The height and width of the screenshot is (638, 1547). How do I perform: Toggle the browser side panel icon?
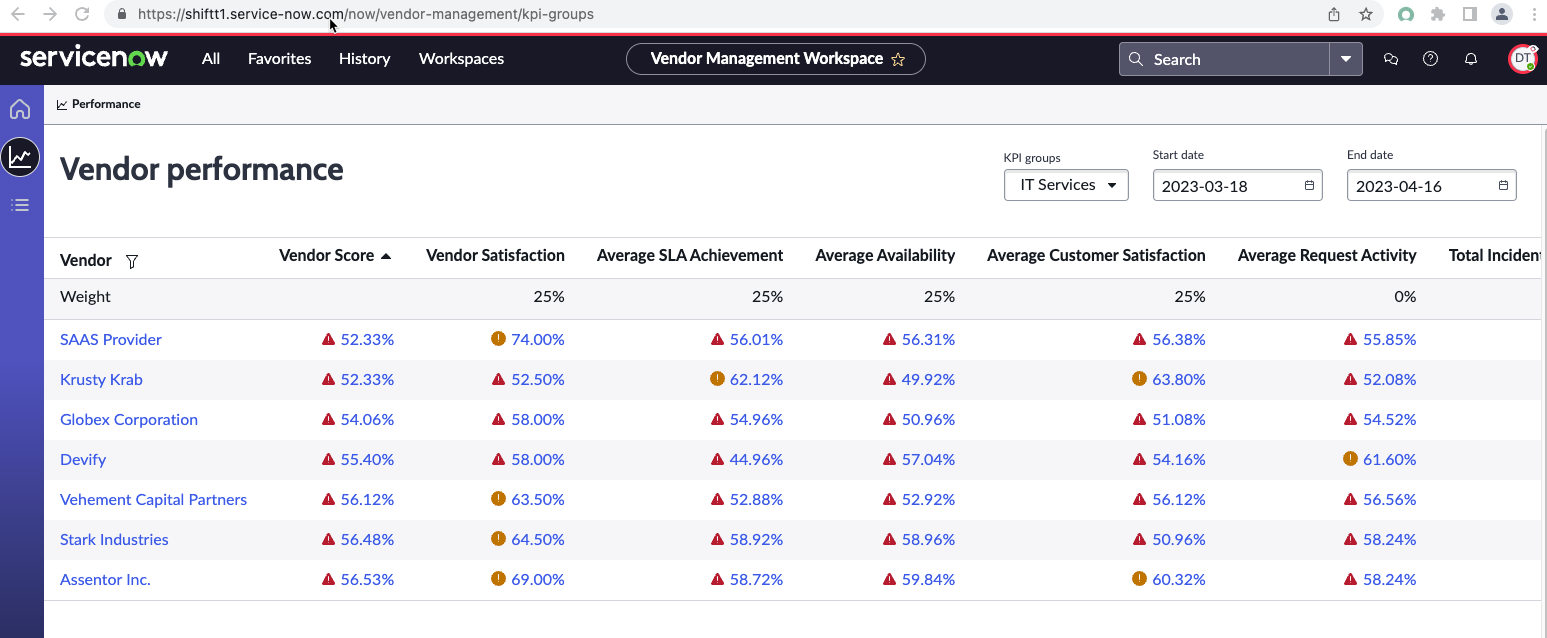coord(1469,14)
